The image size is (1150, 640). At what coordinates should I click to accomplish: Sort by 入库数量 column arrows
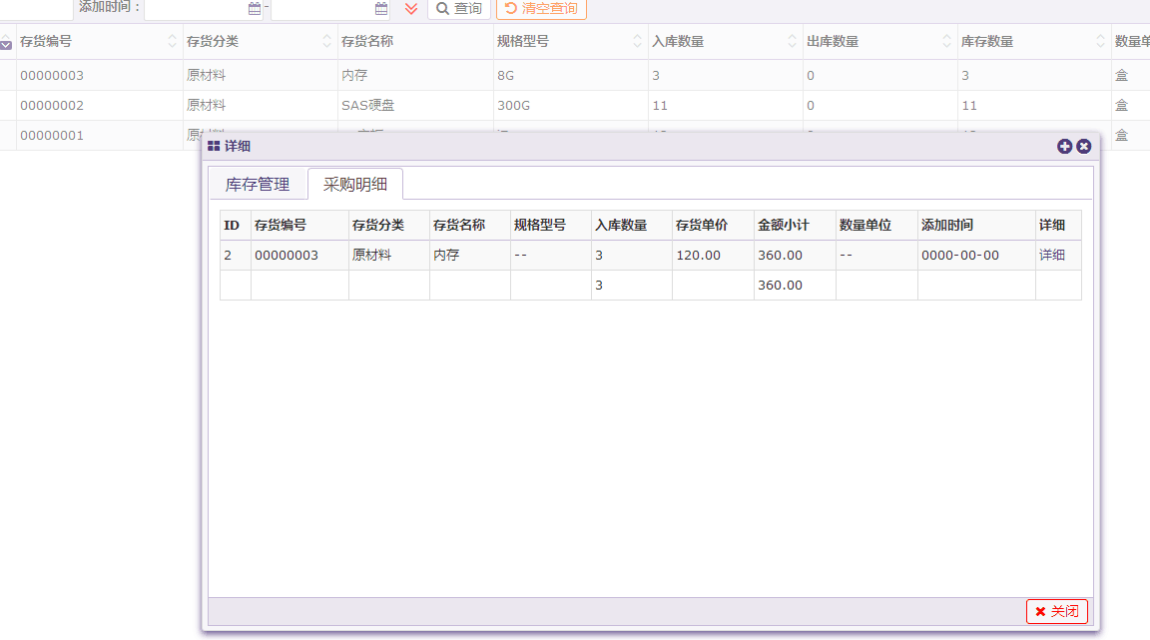click(792, 42)
